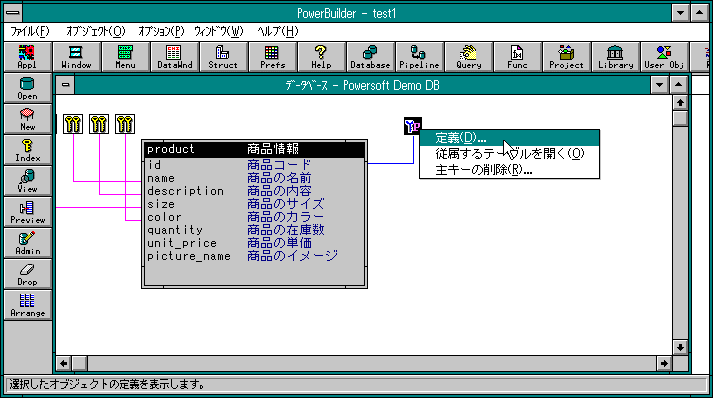This screenshot has height=398, width=713.
Task: Click the Pipeline toolbar icon
Action: [x=419, y=57]
